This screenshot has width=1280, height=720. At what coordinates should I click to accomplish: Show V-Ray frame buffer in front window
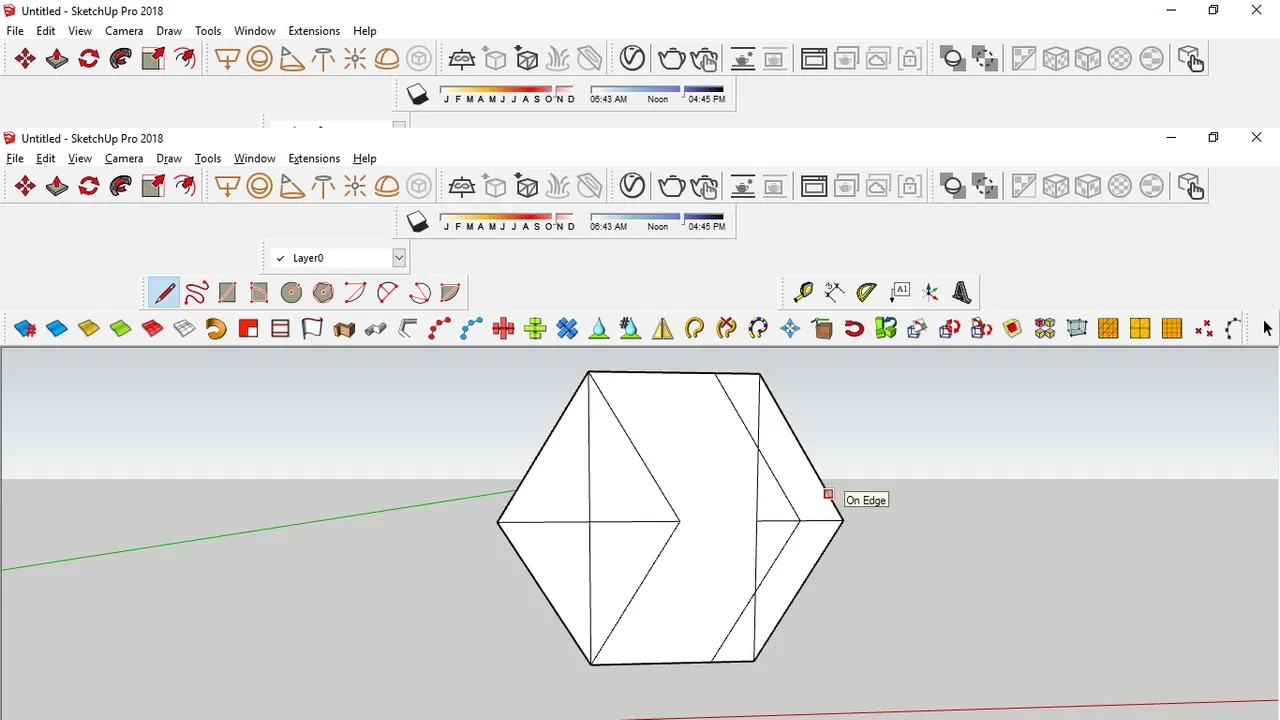click(x=814, y=186)
